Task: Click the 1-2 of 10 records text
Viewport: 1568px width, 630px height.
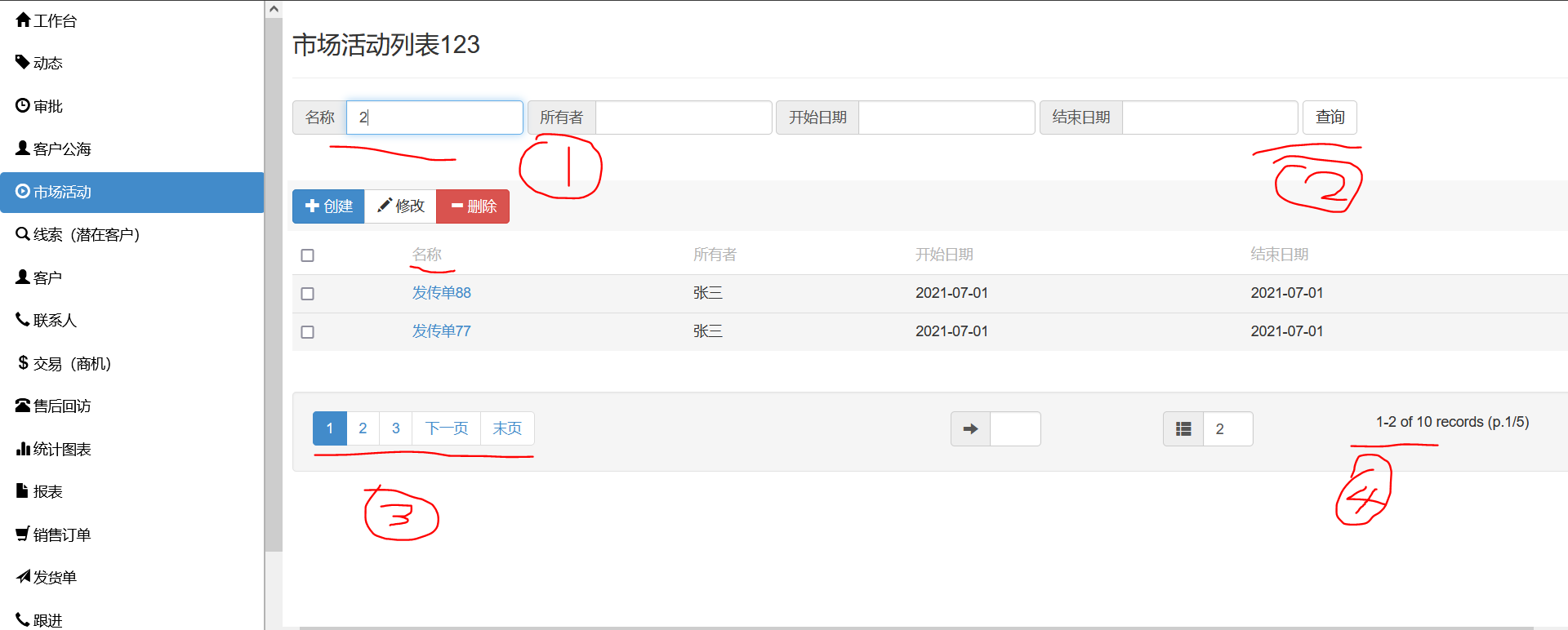Action: coord(1452,422)
